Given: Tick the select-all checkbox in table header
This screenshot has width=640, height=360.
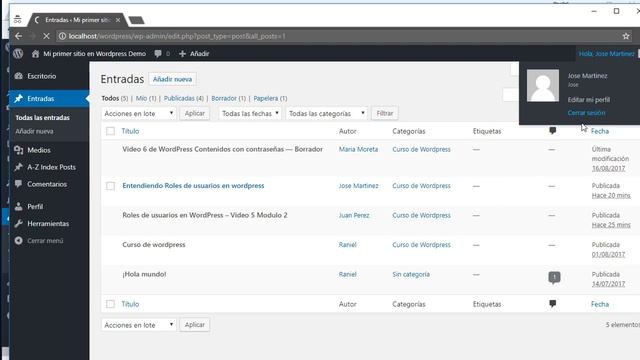Looking at the screenshot, I should click(x=110, y=131).
